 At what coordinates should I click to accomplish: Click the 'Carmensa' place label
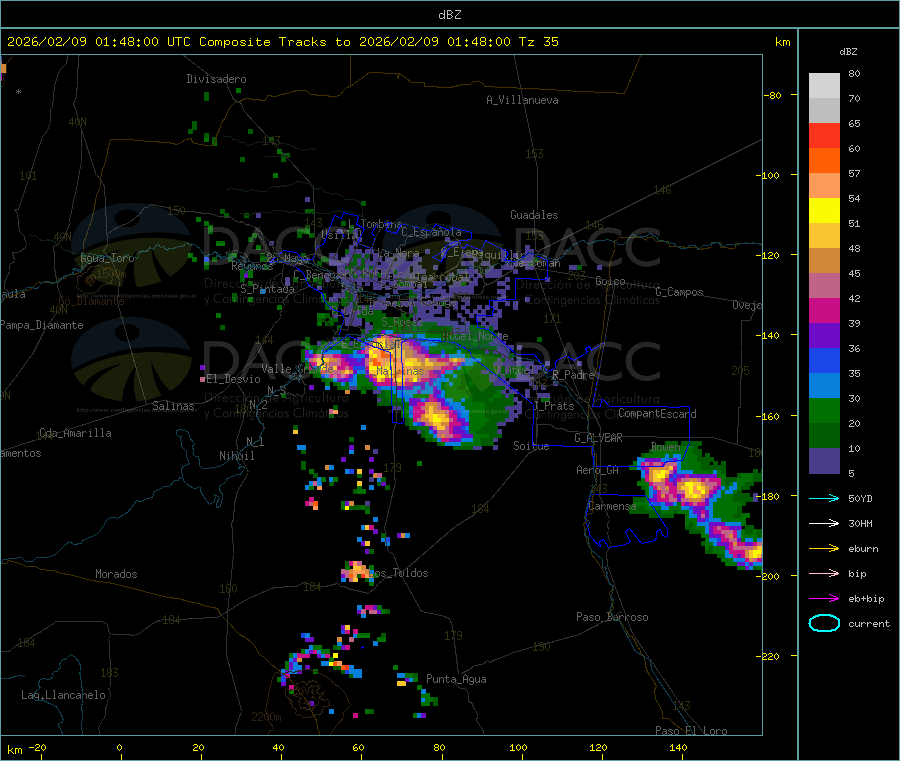612,506
